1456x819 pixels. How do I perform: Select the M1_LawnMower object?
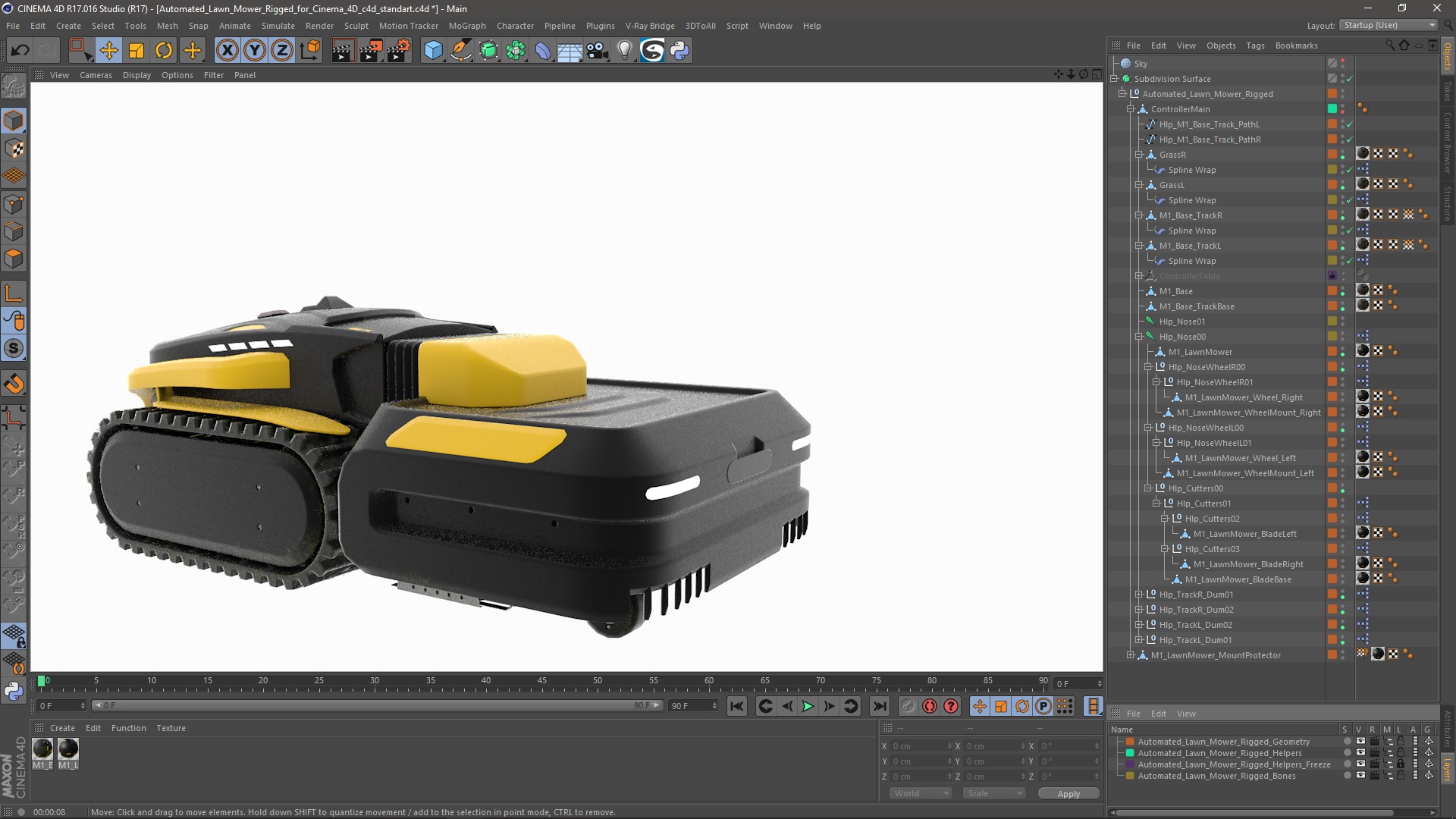[1200, 352]
